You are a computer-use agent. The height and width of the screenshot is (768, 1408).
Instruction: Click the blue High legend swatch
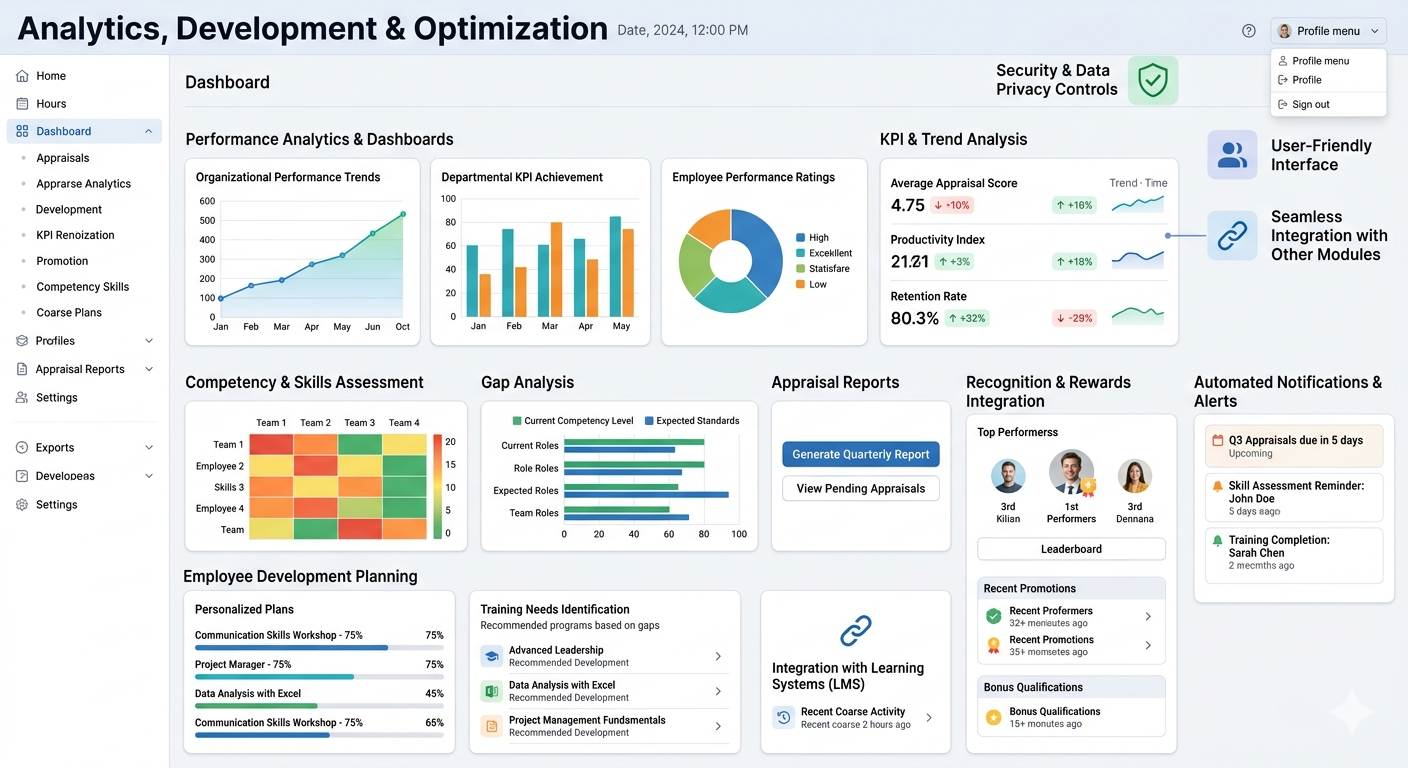coord(800,238)
